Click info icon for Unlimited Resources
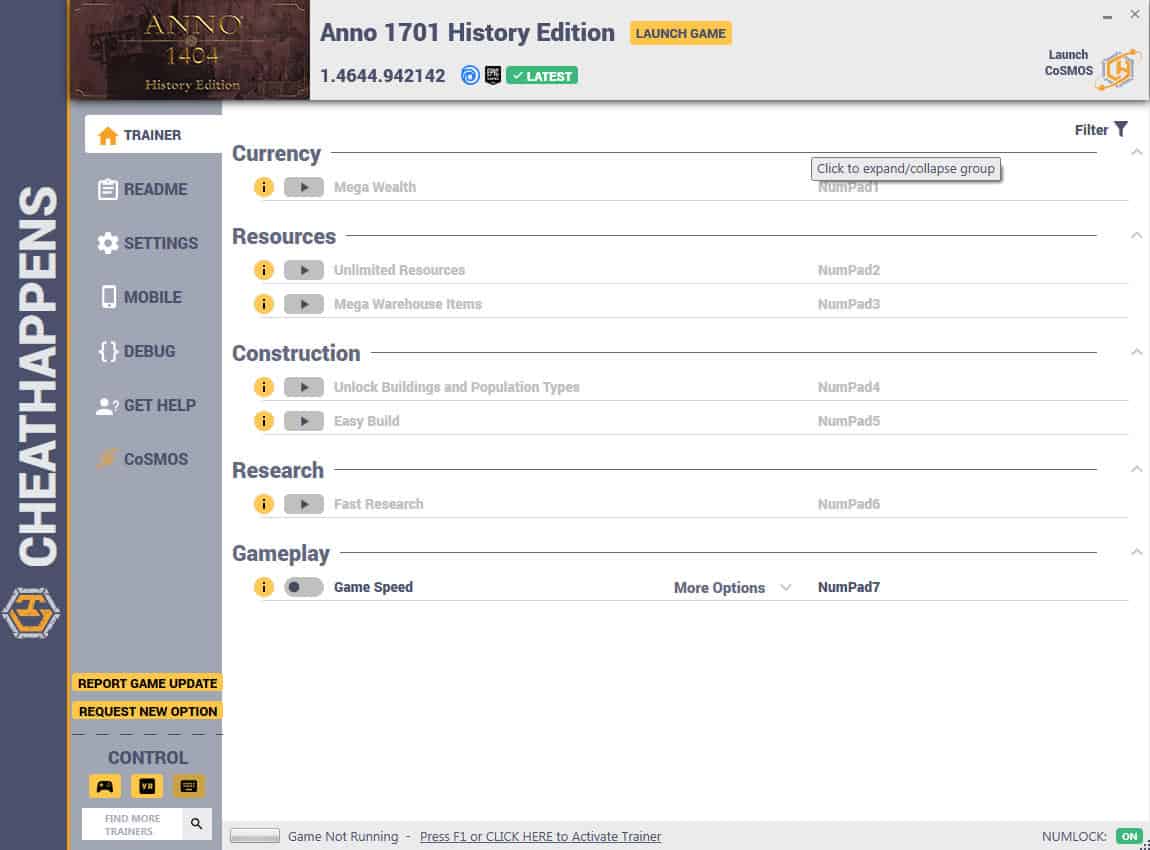Image resolution: width=1150 pixels, height=850 pixels. pos(263,270)
